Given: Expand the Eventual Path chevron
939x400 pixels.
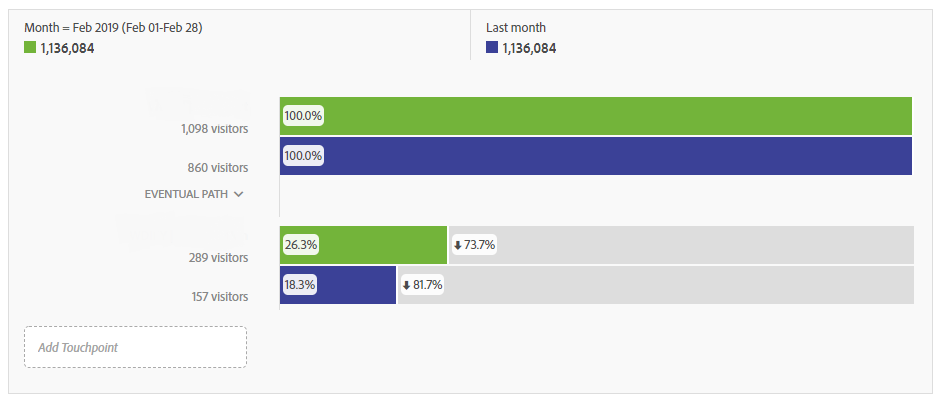Looking at the screenshot, I should coord(238,194).
